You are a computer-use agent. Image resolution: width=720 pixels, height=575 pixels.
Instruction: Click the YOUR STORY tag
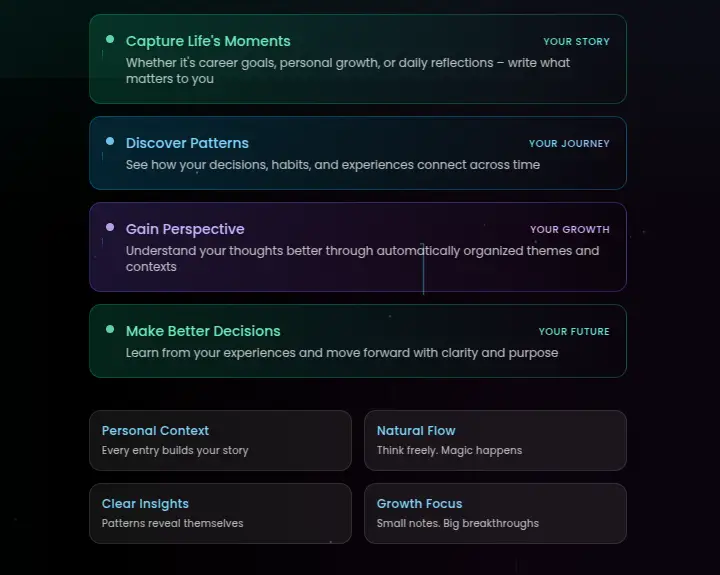tap(576, 42)
